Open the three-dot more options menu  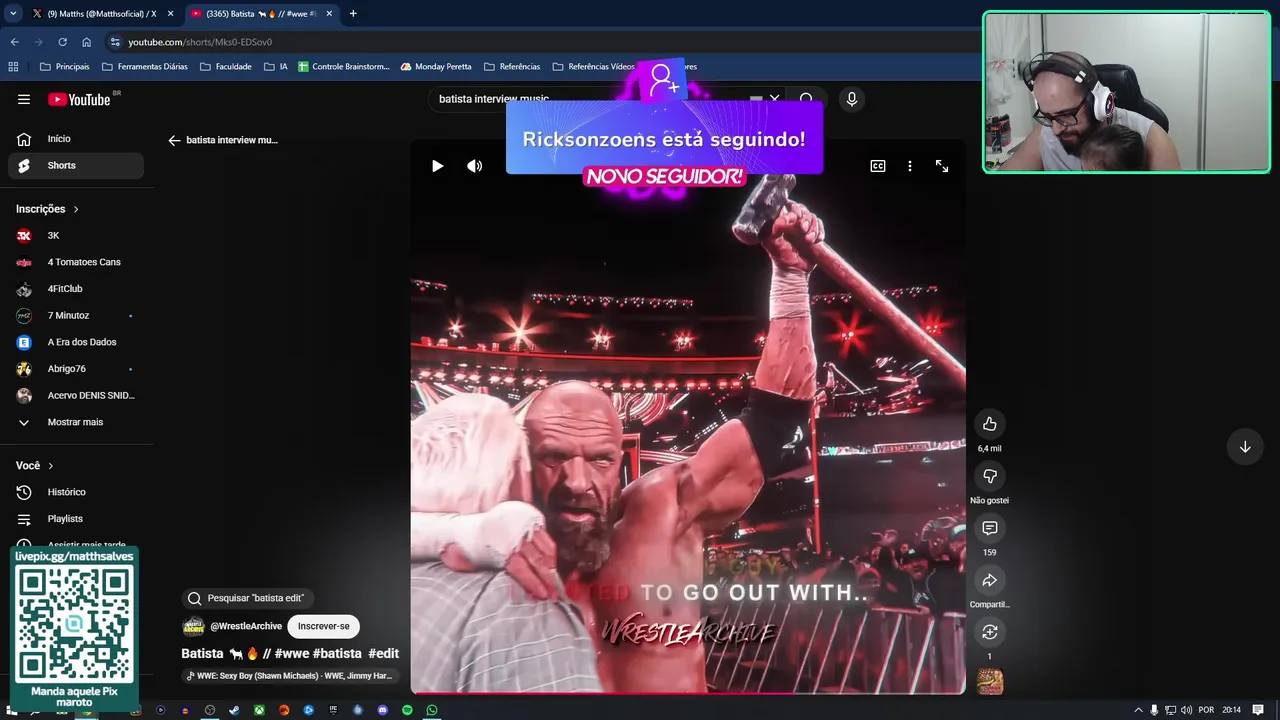(909, 166)
